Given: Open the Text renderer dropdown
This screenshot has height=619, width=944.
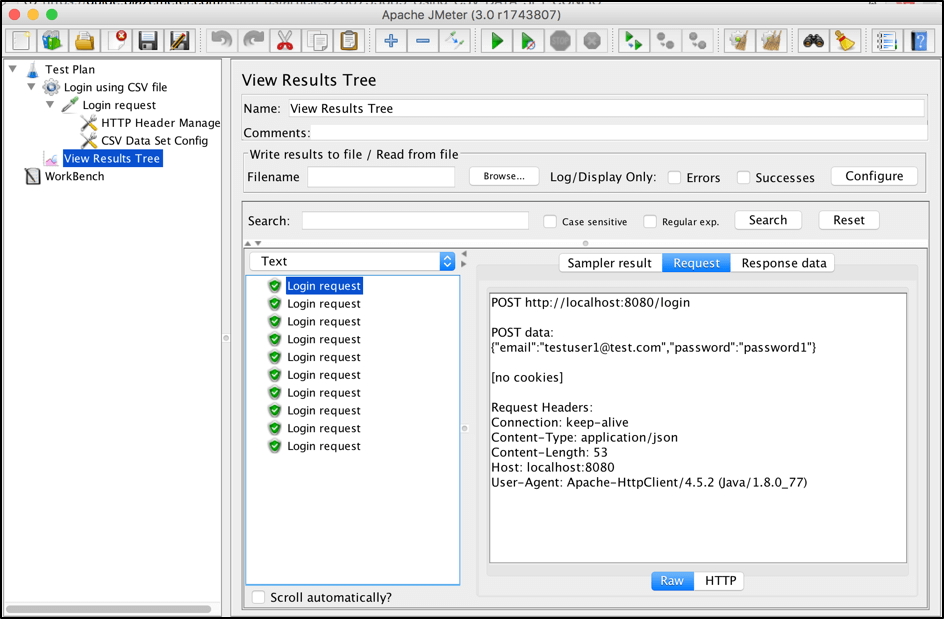Looking at the screenshot, I should 352,261.
